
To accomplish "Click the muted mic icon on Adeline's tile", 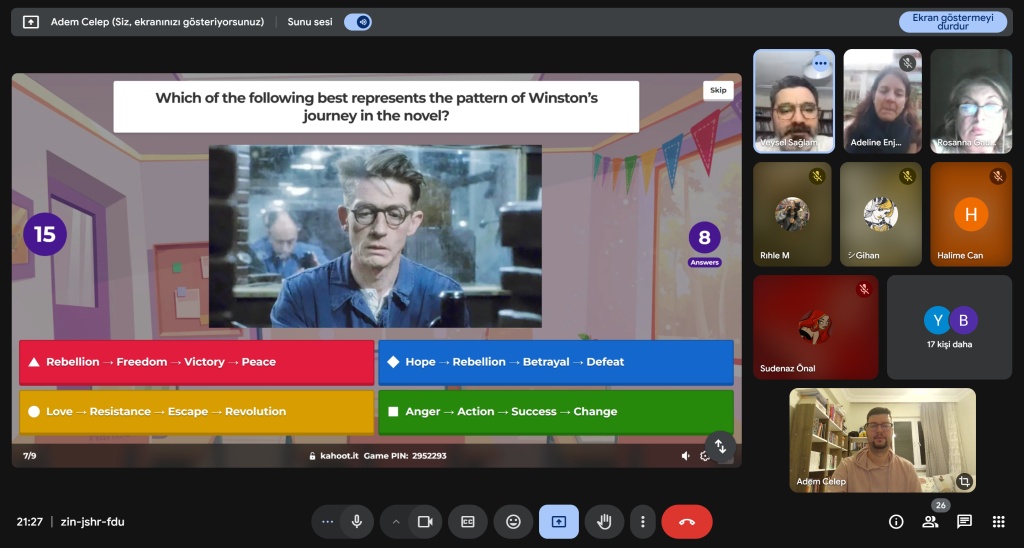I will [x=907, y=63].
